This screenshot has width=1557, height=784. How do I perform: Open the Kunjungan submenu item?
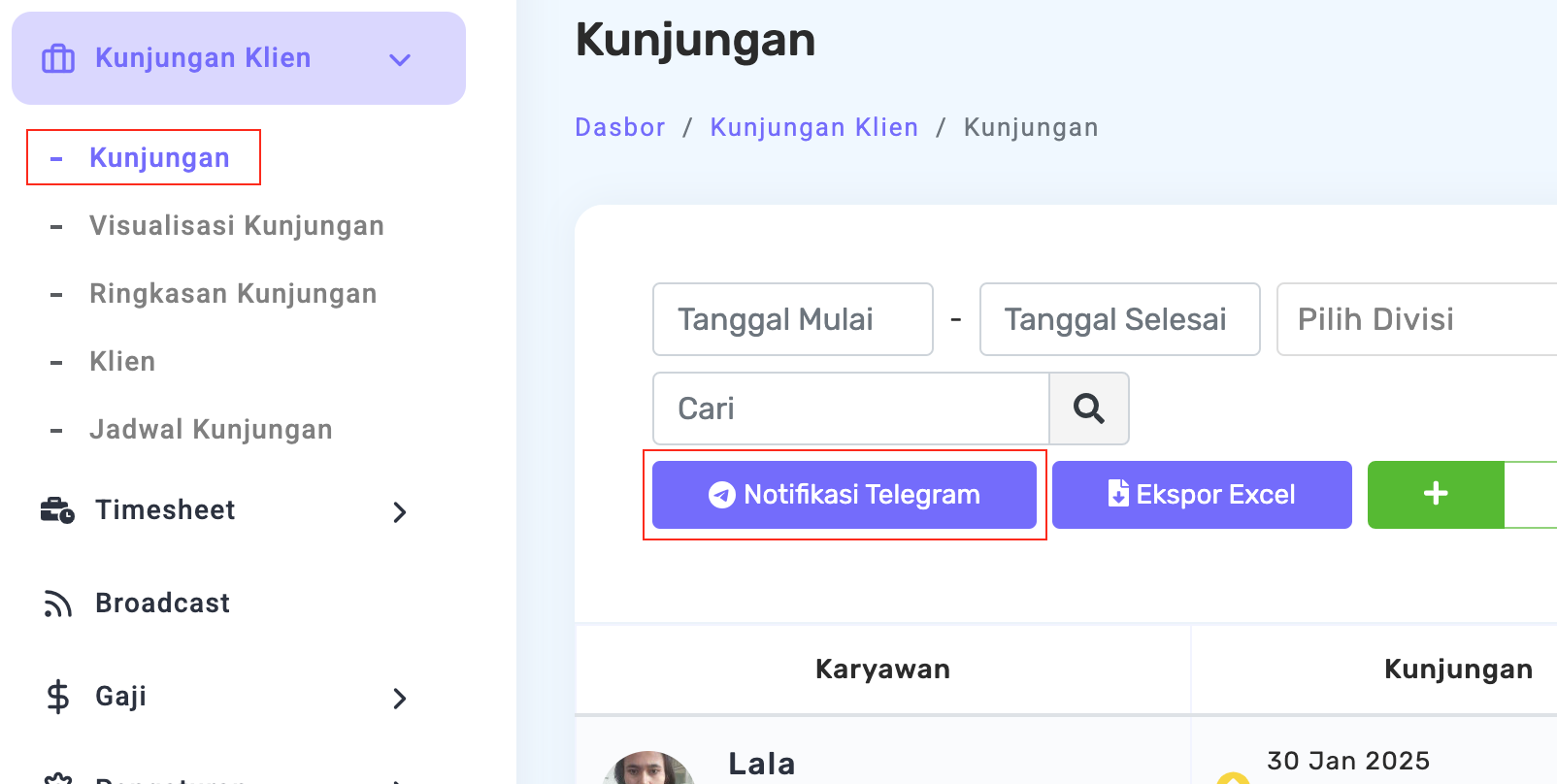pyautogui.click(x=159, y=157)
